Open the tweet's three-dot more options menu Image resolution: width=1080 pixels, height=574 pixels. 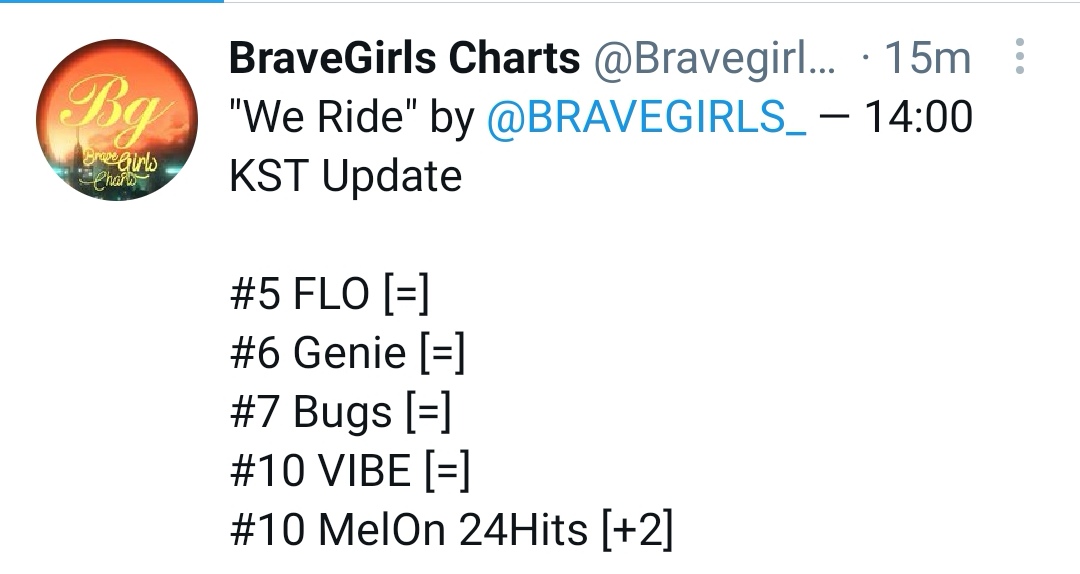[1019, 58]
